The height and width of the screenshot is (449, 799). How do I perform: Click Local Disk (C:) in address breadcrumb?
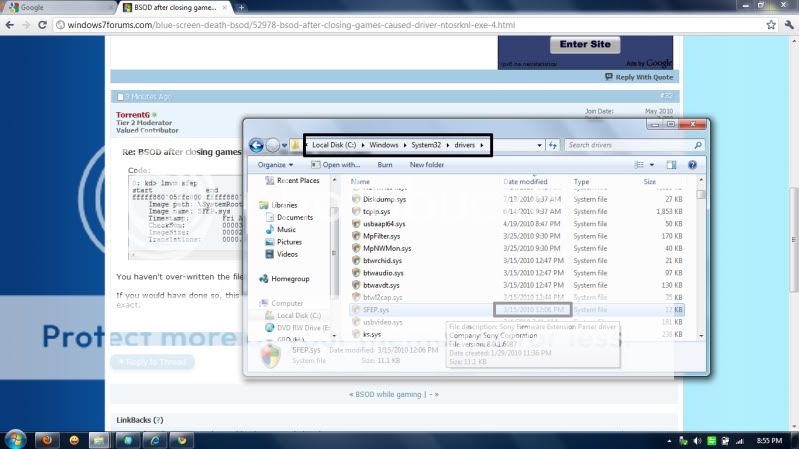[334, 145]
